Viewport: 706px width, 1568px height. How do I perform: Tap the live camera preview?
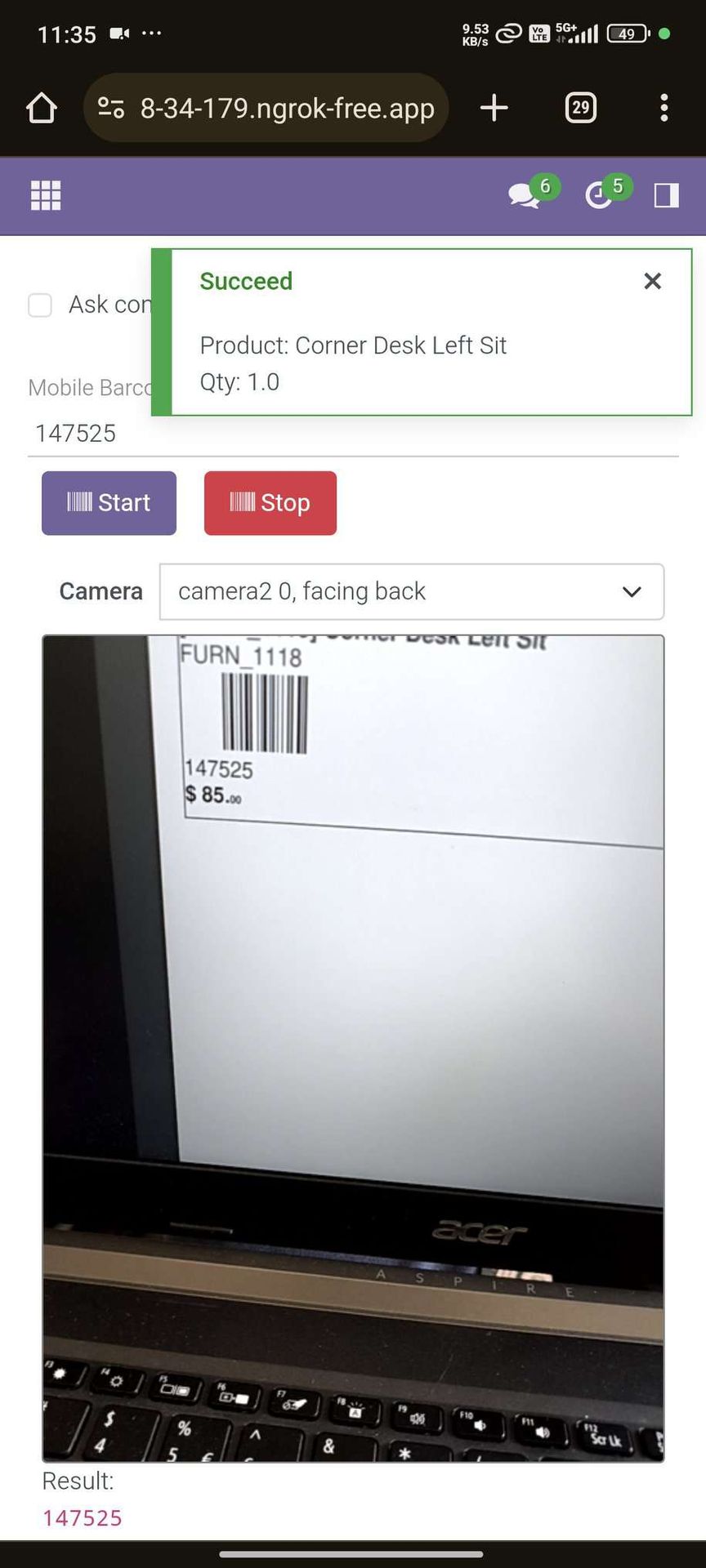click(353, 1049)
